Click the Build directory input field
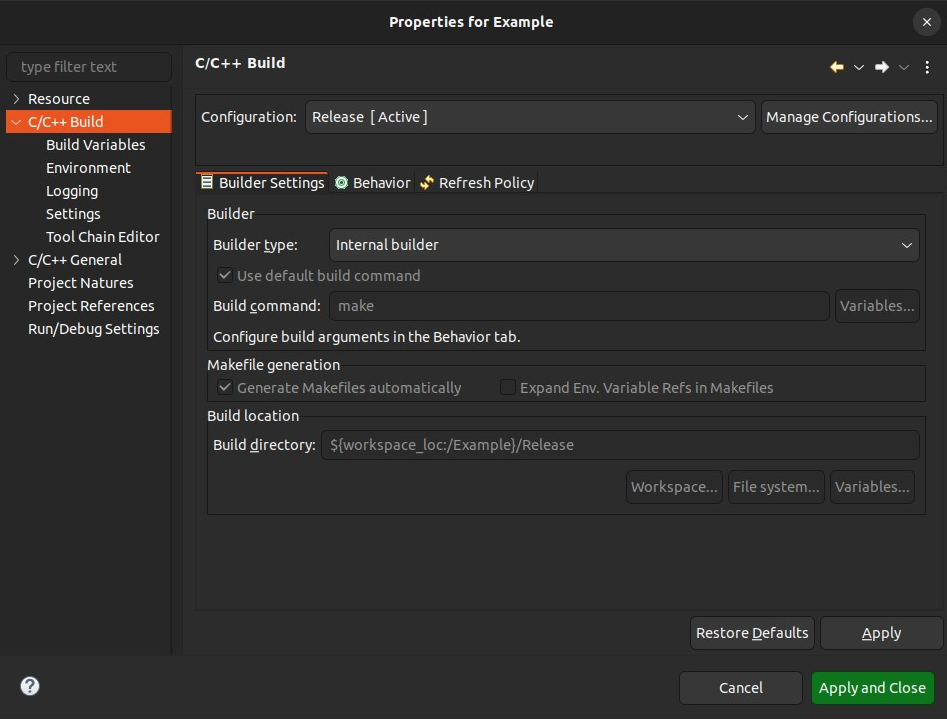Viewport: 947px width, 719px height. click(620, 445)
